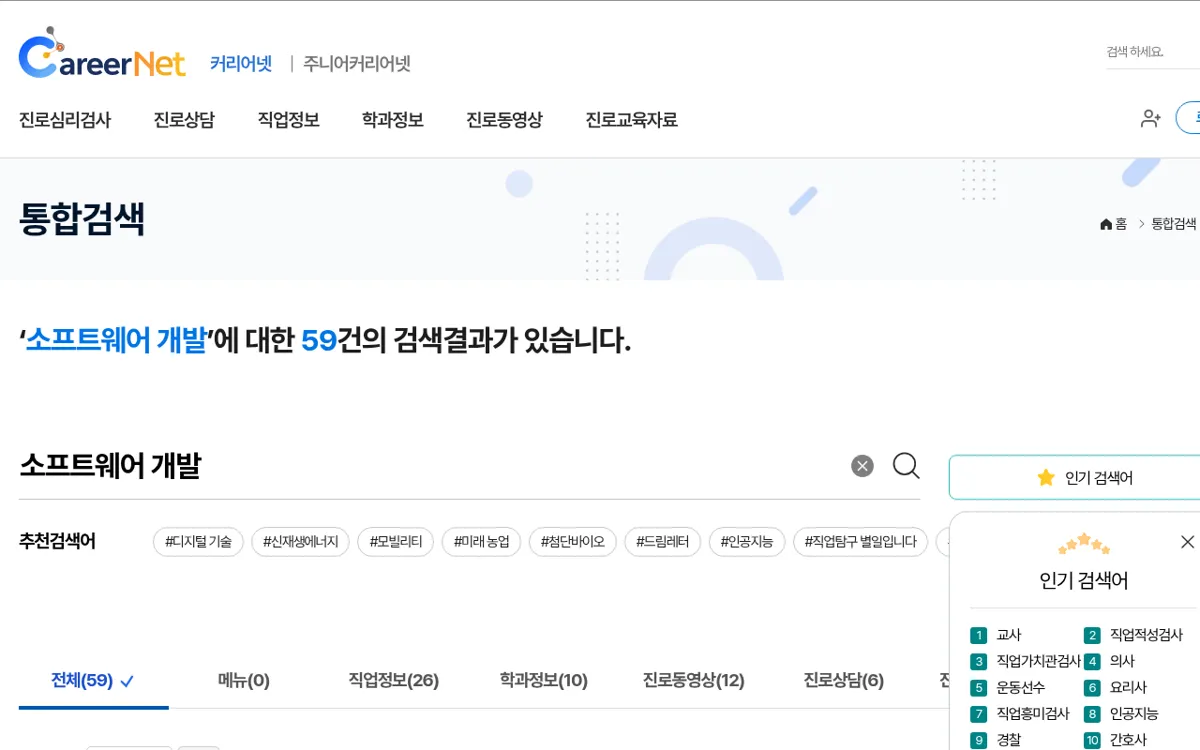The image size is (1200, 750).
Task: Open the 인기 검색어 button
Action: point(1075,478)
